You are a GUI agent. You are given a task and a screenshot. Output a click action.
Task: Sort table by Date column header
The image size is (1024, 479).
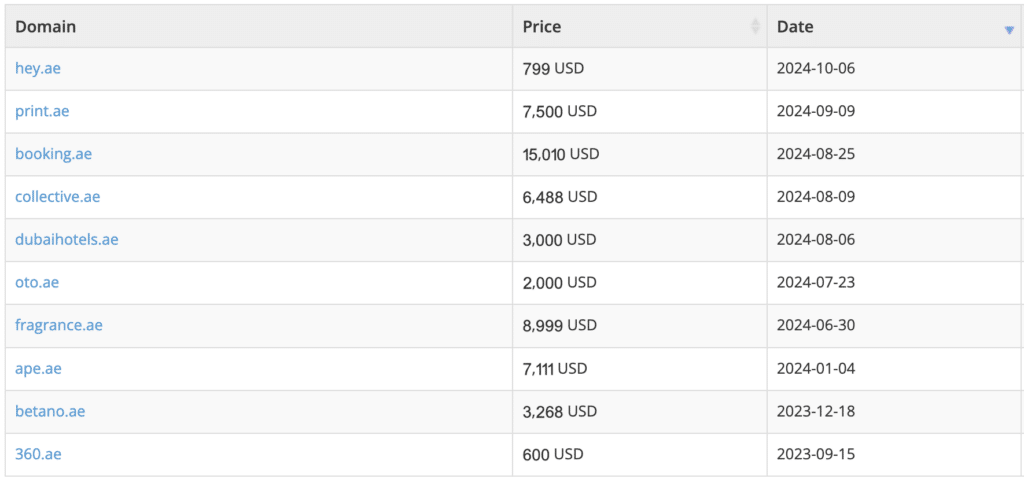[796, 27]
